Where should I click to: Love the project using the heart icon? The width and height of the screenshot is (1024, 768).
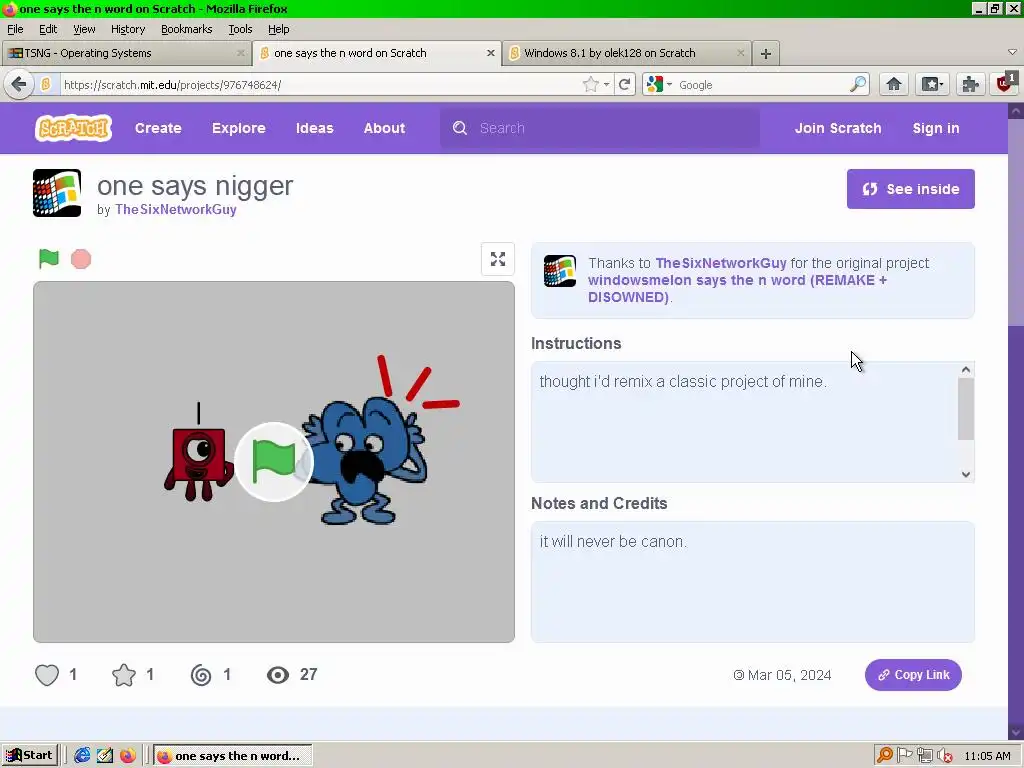coord(47,675)
